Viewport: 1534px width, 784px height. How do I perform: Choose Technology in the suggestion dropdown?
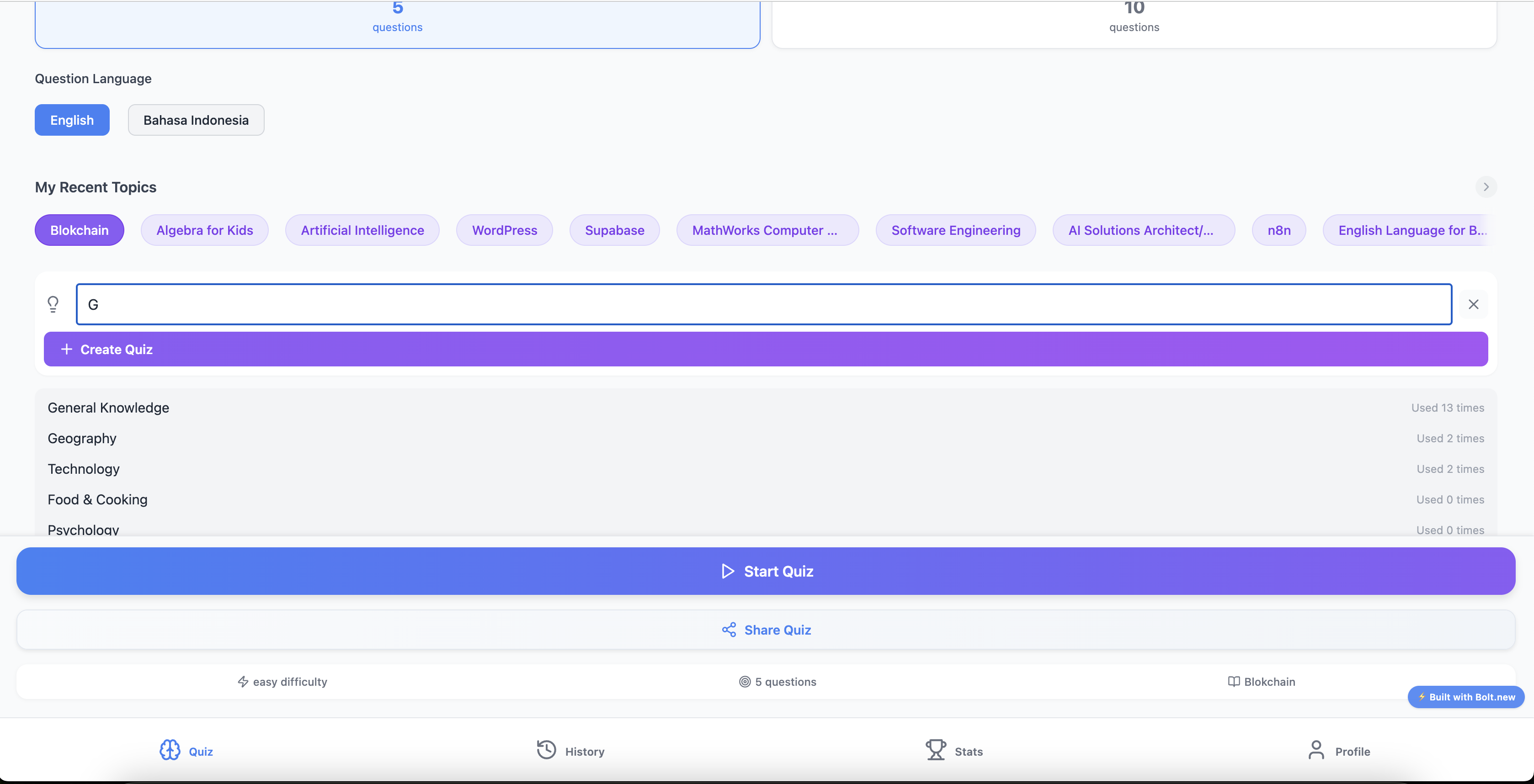(x=84, y=469)
